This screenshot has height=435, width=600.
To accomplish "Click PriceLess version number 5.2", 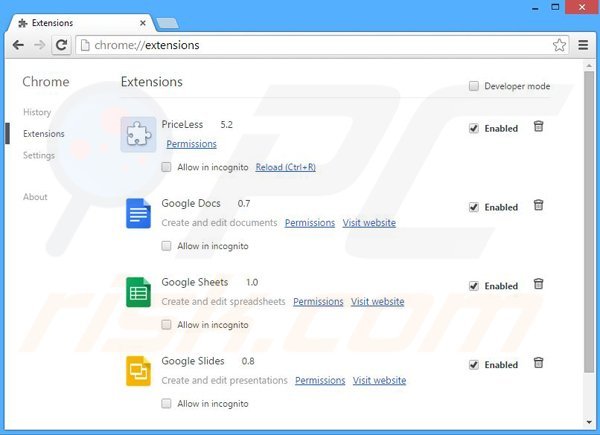I will [x=227, y=124].
